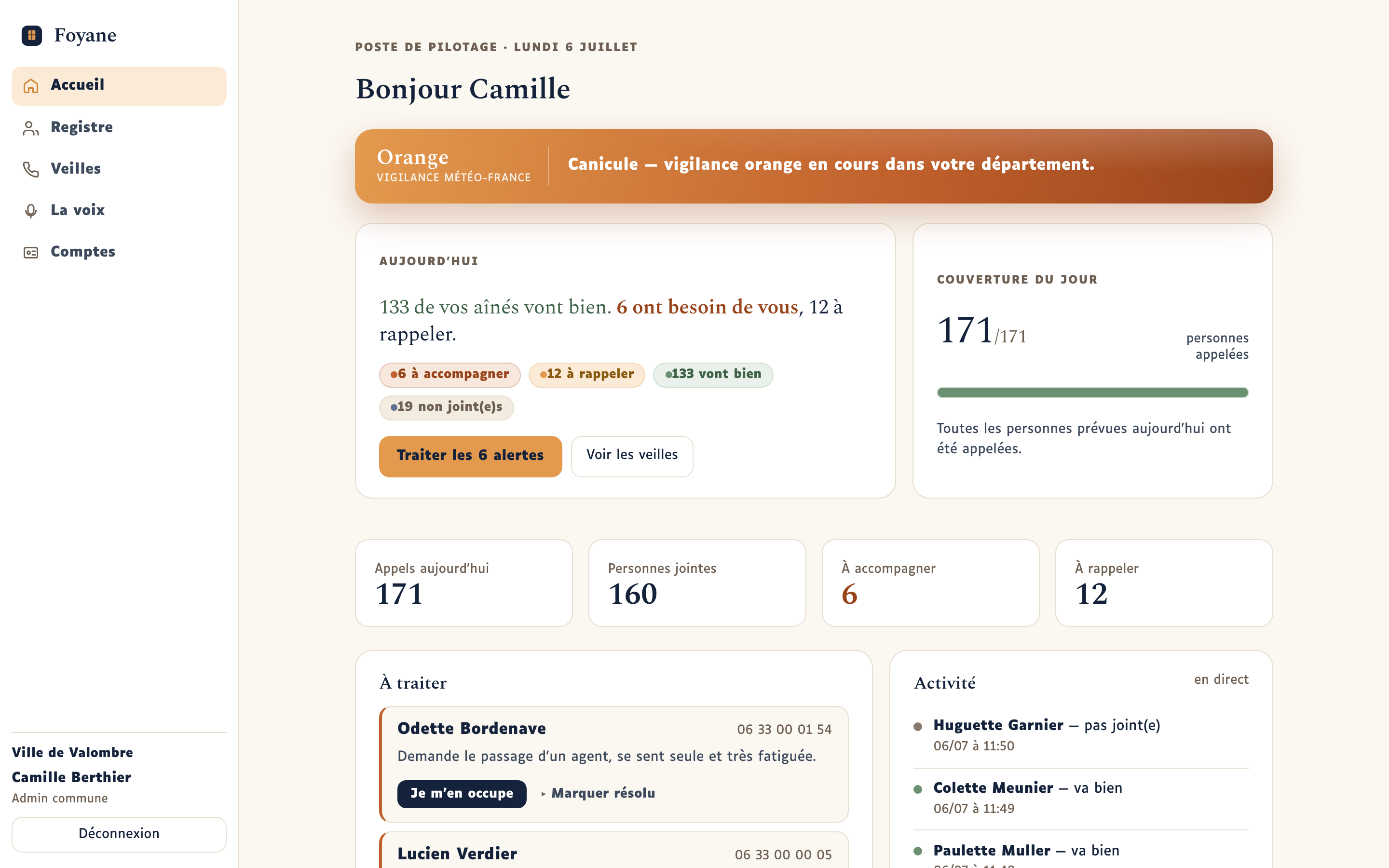Click Huguette Garnier in the activity feed

tap(998, 726)
